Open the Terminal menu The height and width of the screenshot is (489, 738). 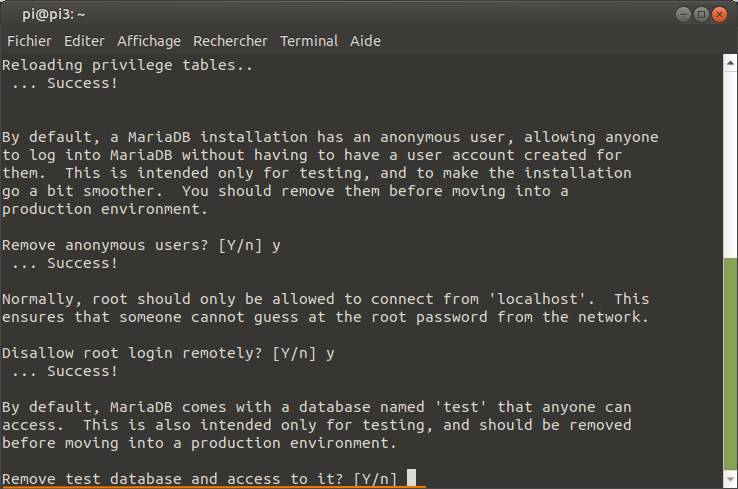pos(309,41)
